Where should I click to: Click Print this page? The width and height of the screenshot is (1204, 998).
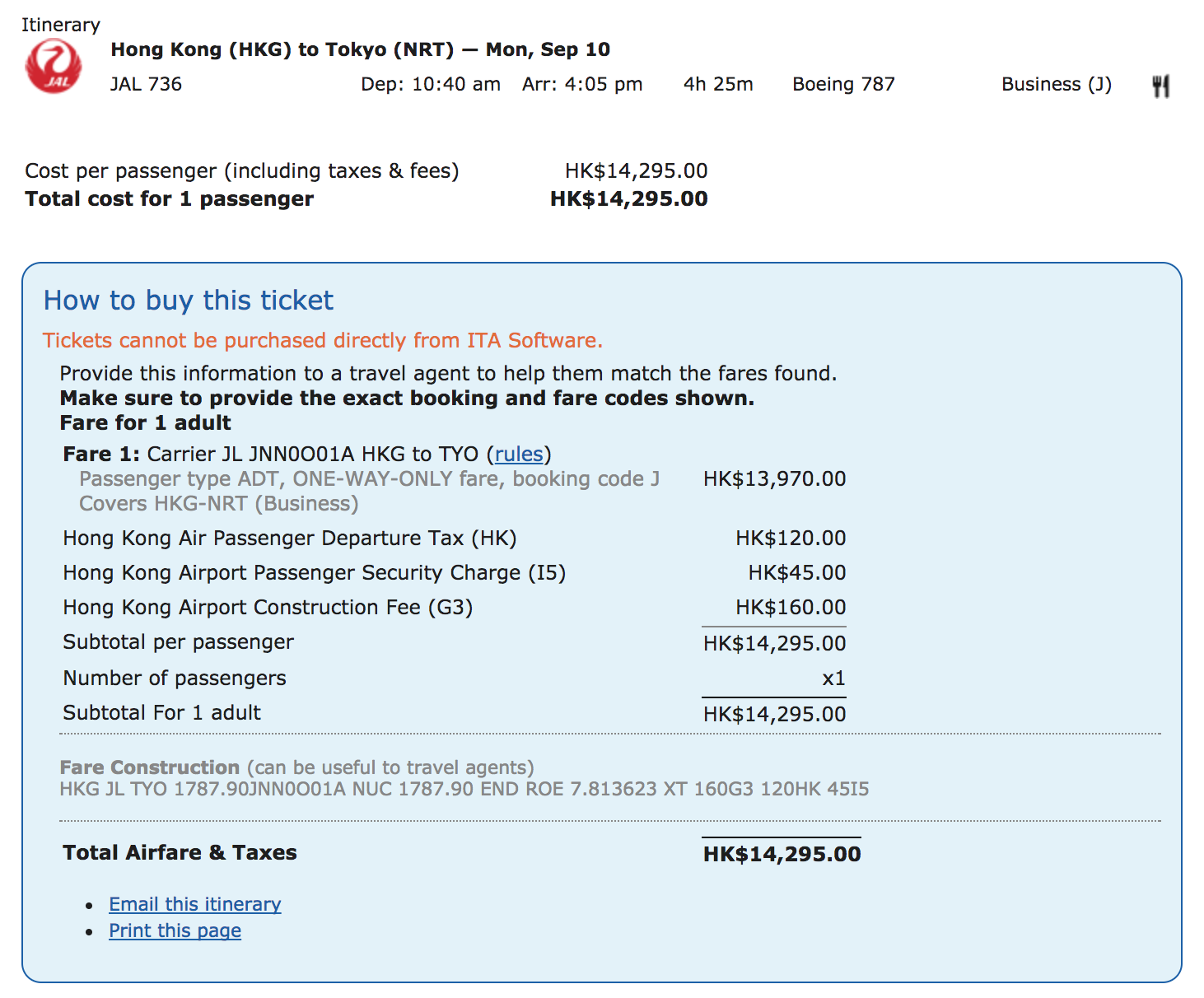(x=174, y=930)
